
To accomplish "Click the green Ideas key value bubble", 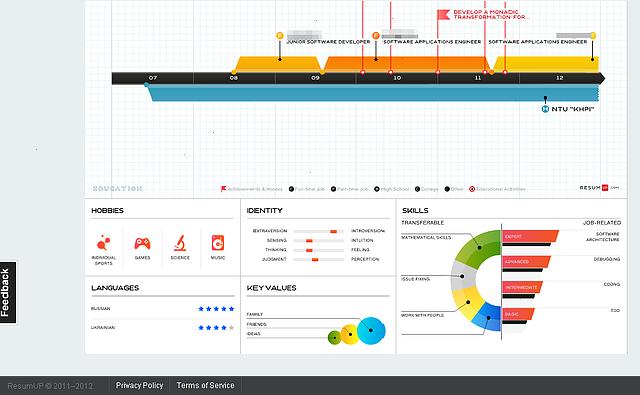I will (x=334, y=337).
